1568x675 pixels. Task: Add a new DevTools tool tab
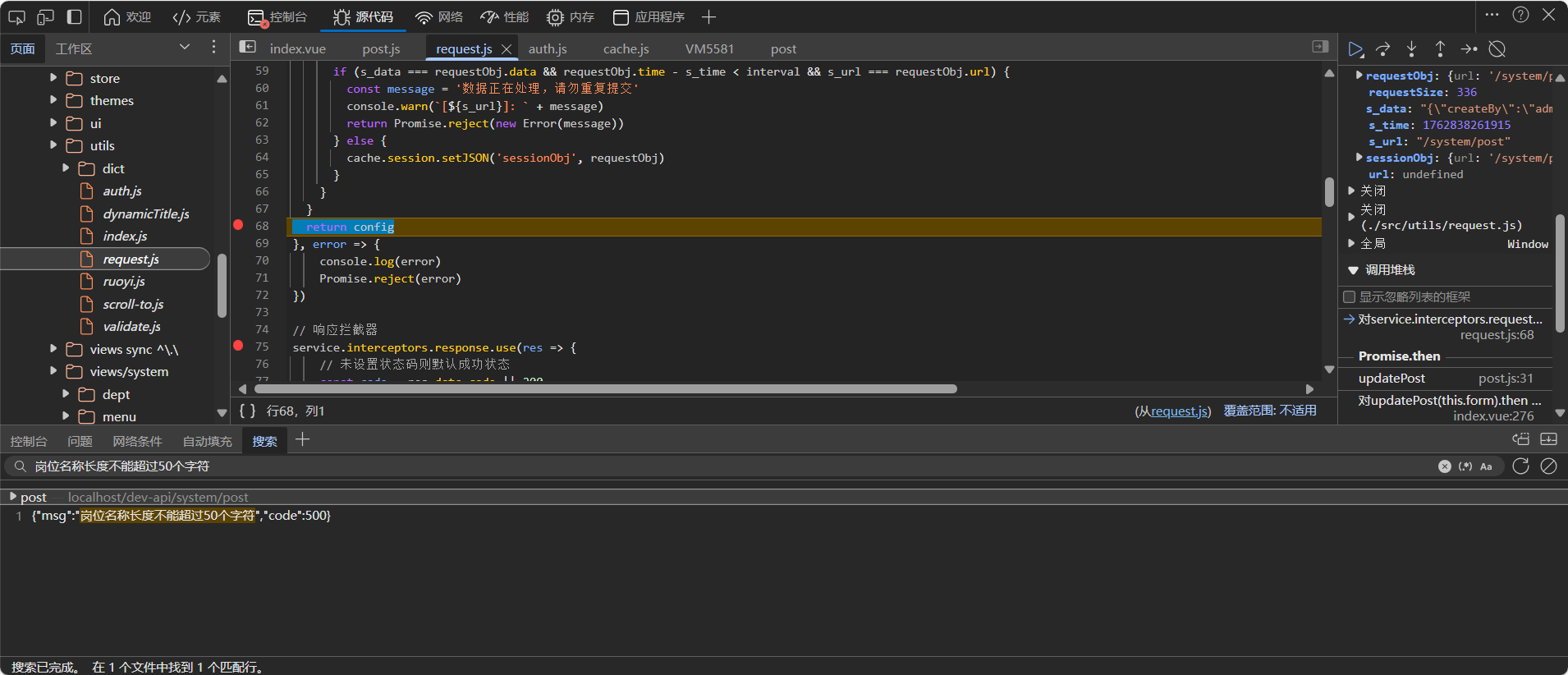709,16
